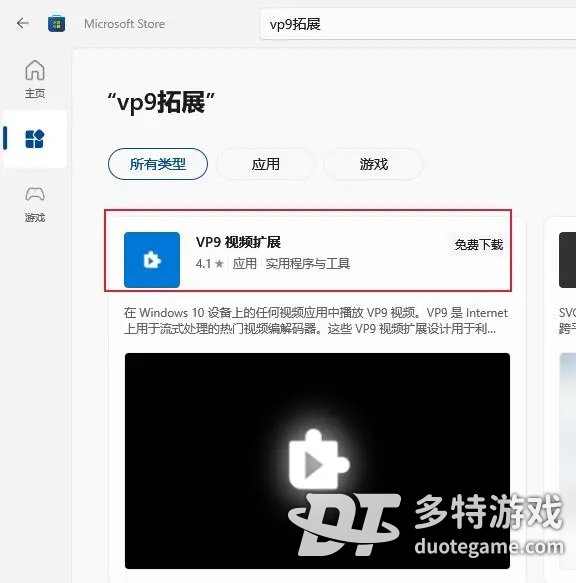Open the VP9 视频扩展 title link
Screen dimensions: 576x583
[238, 242]
